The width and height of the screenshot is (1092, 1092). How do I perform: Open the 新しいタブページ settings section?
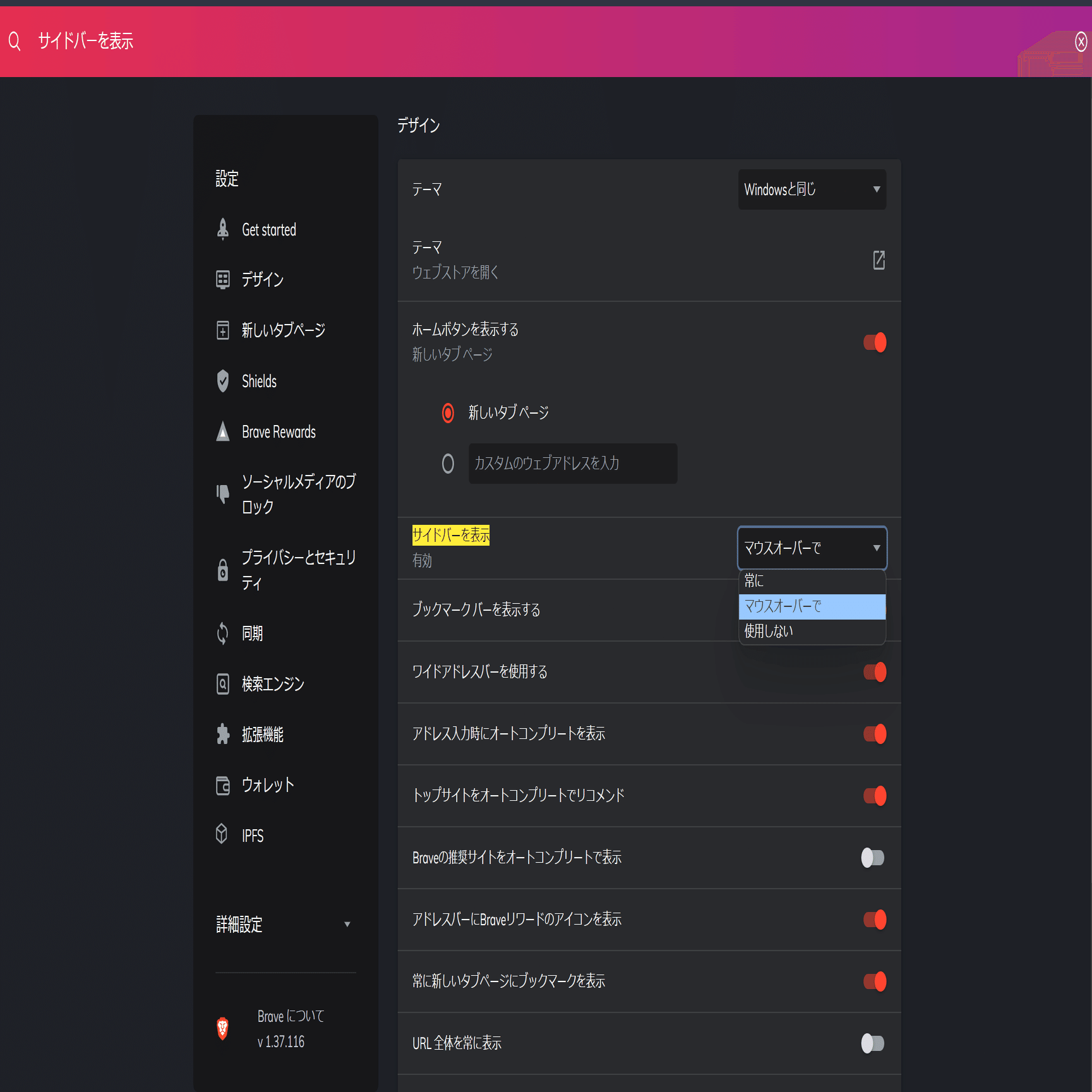click(283, 330)
